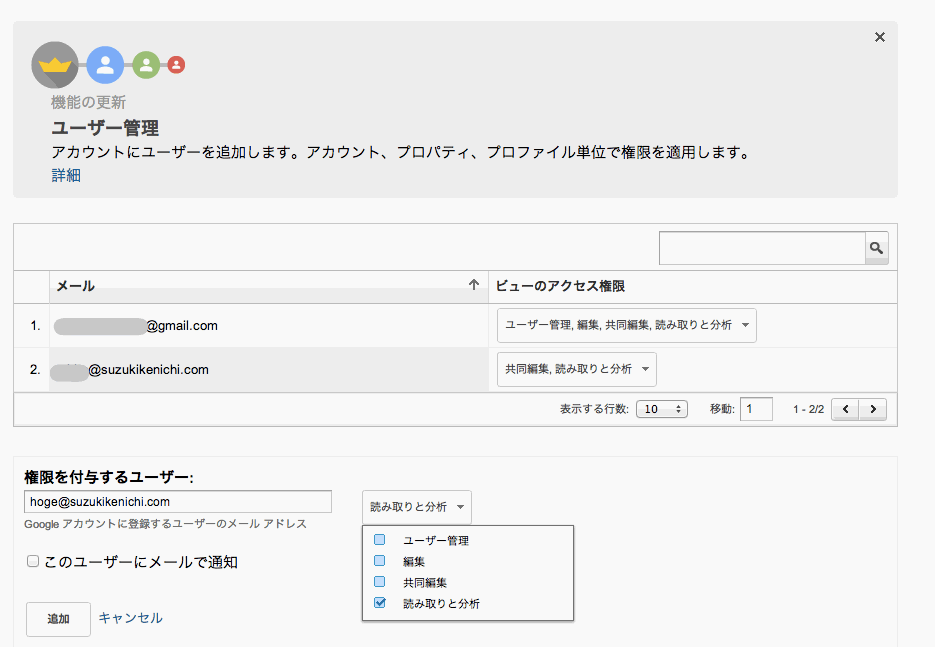Open permissions dropdown for suzukikenichi.com user
Viewport: 935px width, 647px height.
click(x=576, y=369)
